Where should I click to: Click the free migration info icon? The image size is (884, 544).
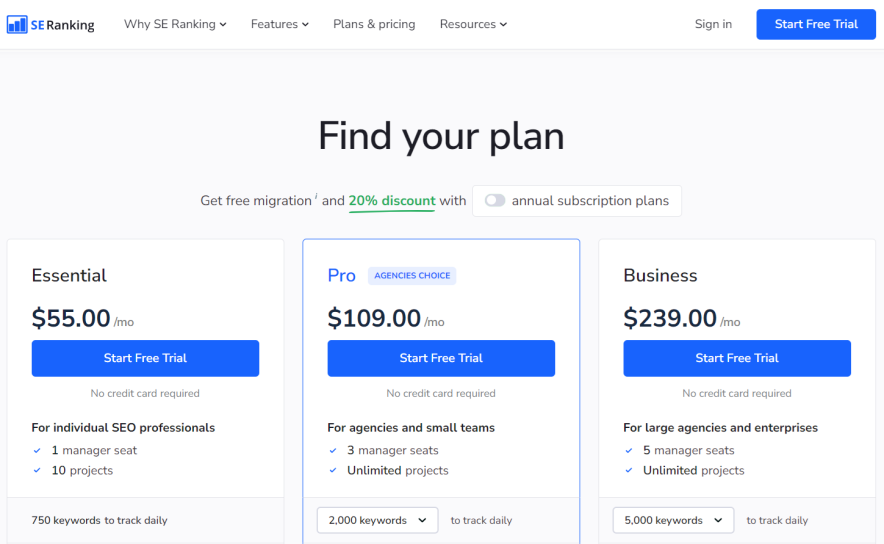pyautogui.click(x=317, y=197)
